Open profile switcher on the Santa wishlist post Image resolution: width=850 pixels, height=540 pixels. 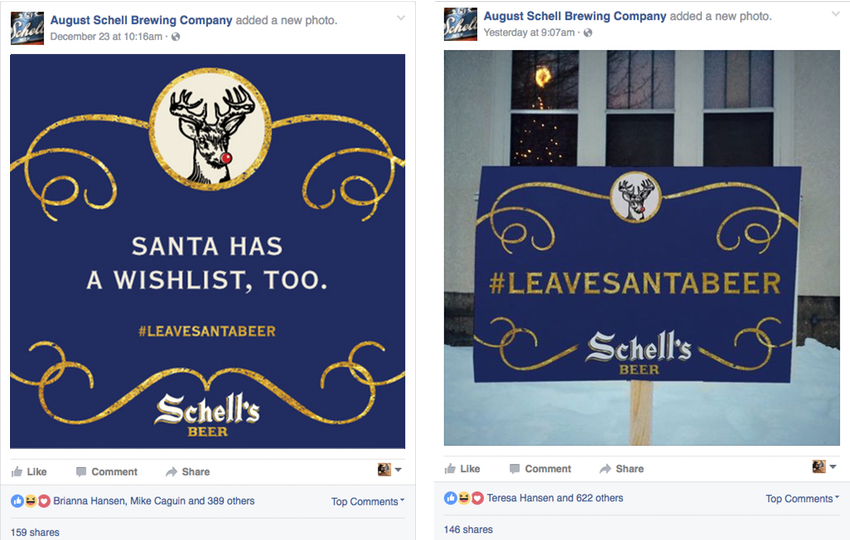click(x=389, y=469)
